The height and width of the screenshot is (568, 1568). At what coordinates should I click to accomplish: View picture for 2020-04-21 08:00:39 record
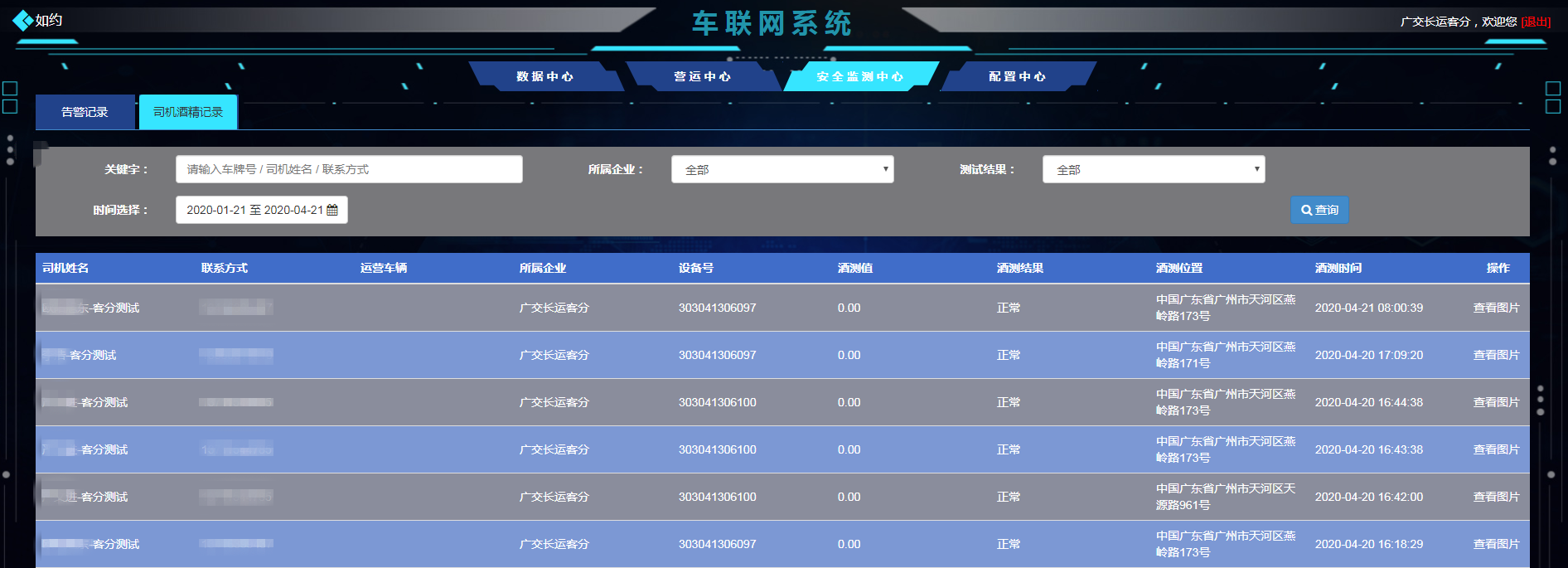[1496, 308]
